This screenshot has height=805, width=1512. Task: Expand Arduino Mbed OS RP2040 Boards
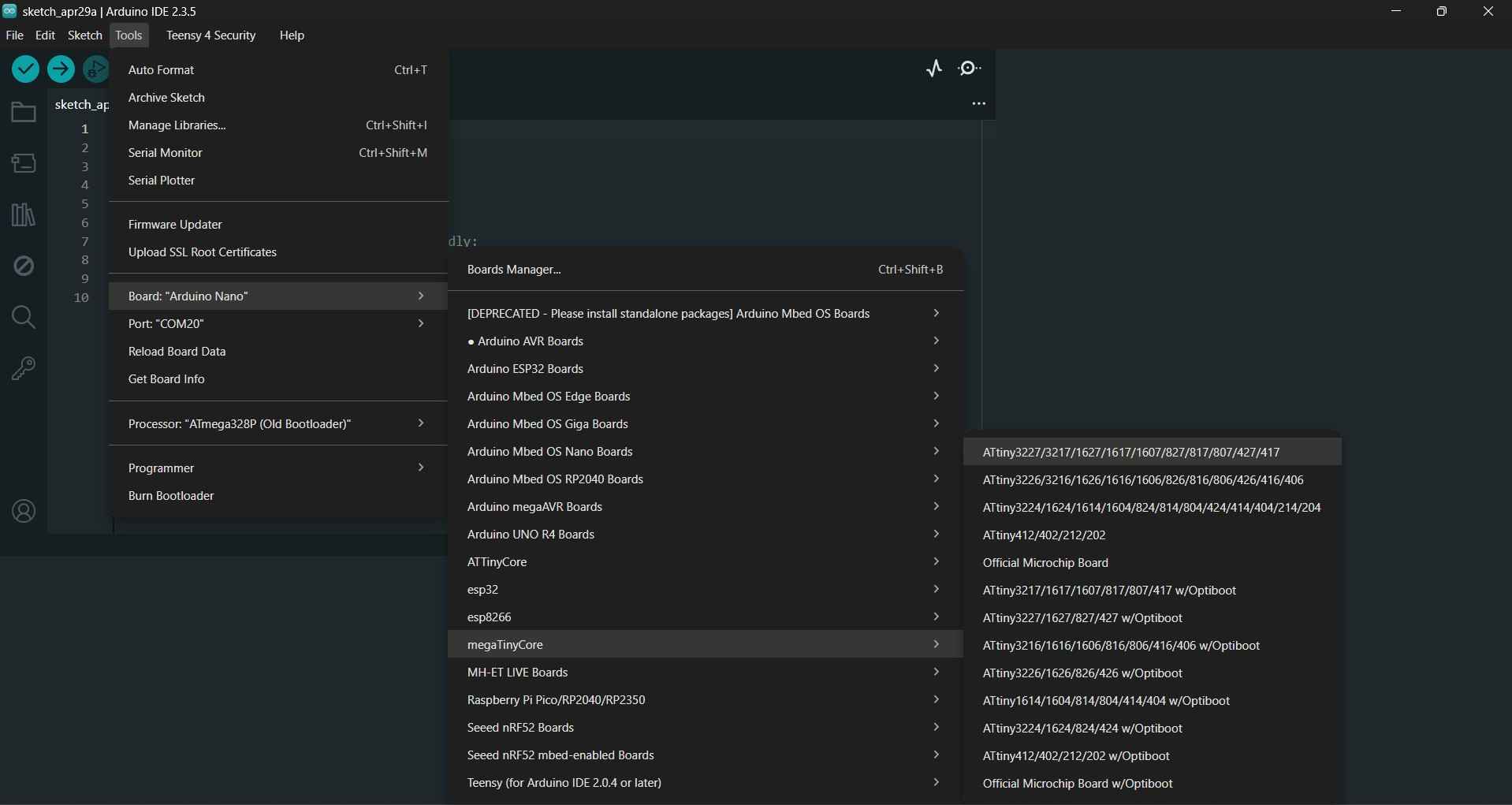[706, 479]
